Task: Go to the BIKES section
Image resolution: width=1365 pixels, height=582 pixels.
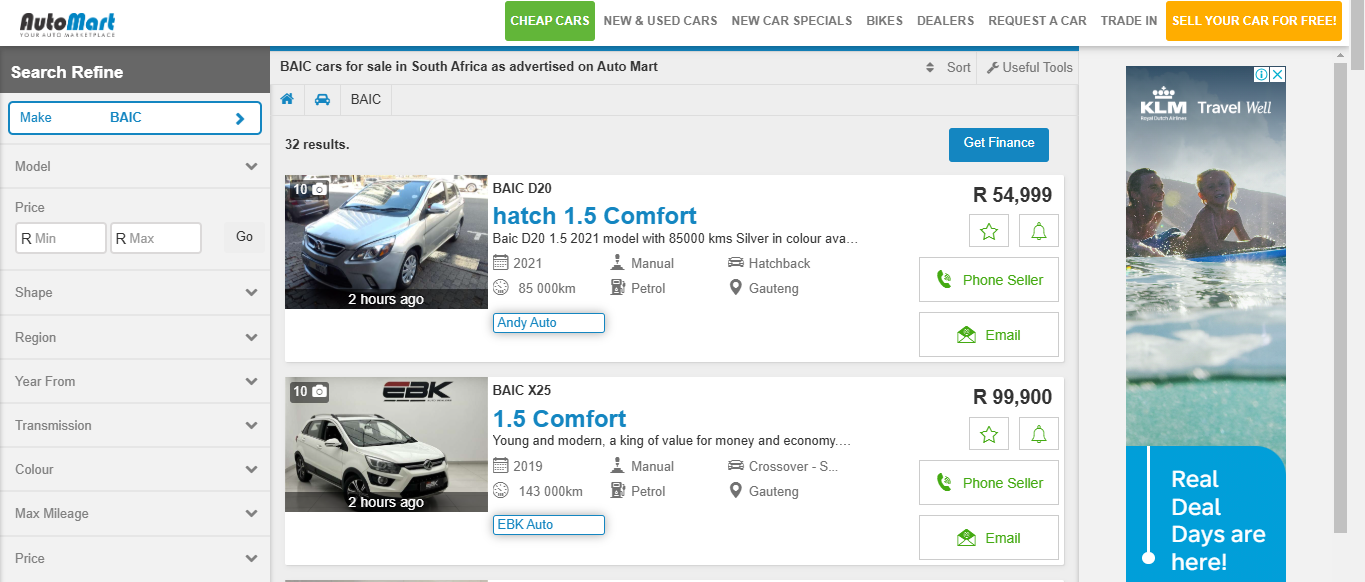Action: coord(884,21)
